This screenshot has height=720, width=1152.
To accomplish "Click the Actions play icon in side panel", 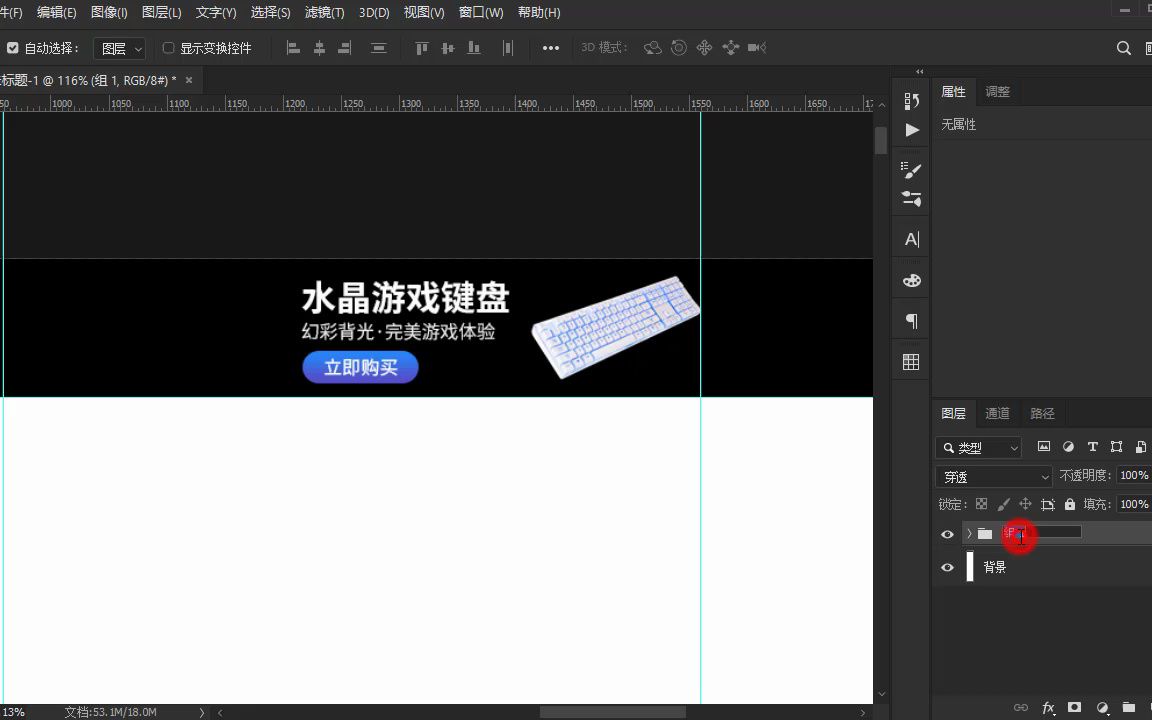I will click(910, 130).
